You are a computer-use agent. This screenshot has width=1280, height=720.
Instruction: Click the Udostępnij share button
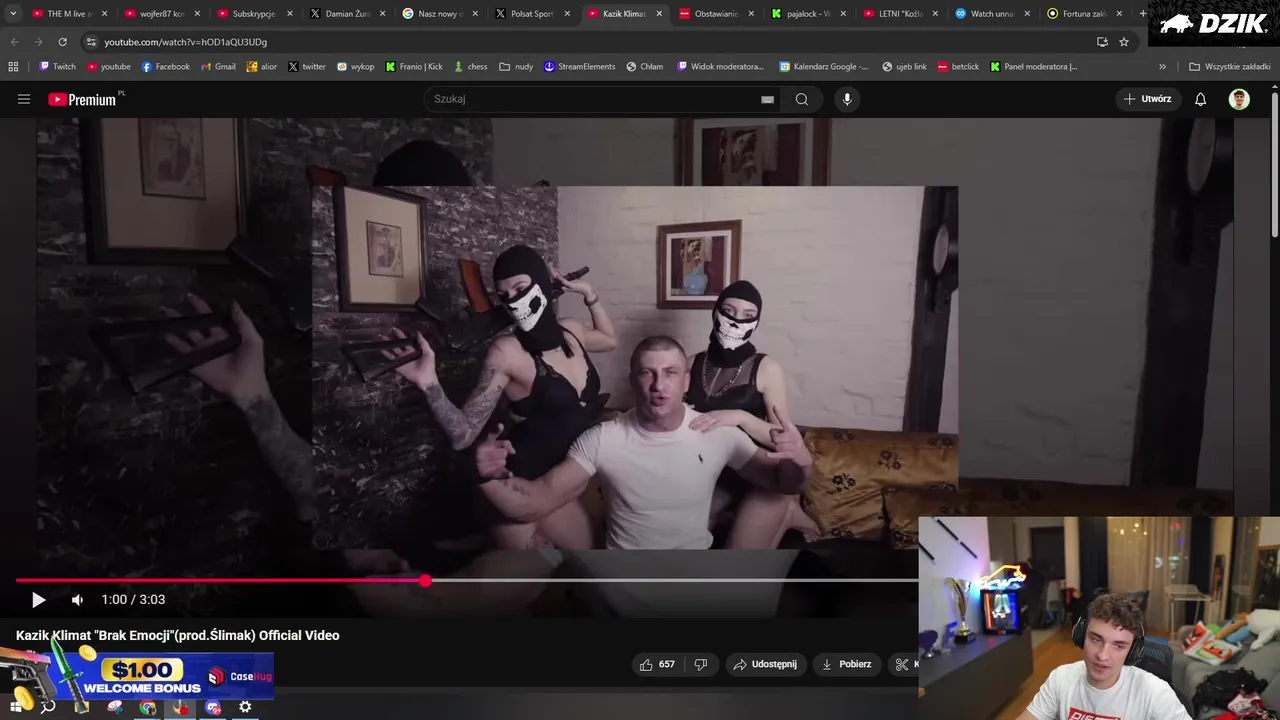765,664
